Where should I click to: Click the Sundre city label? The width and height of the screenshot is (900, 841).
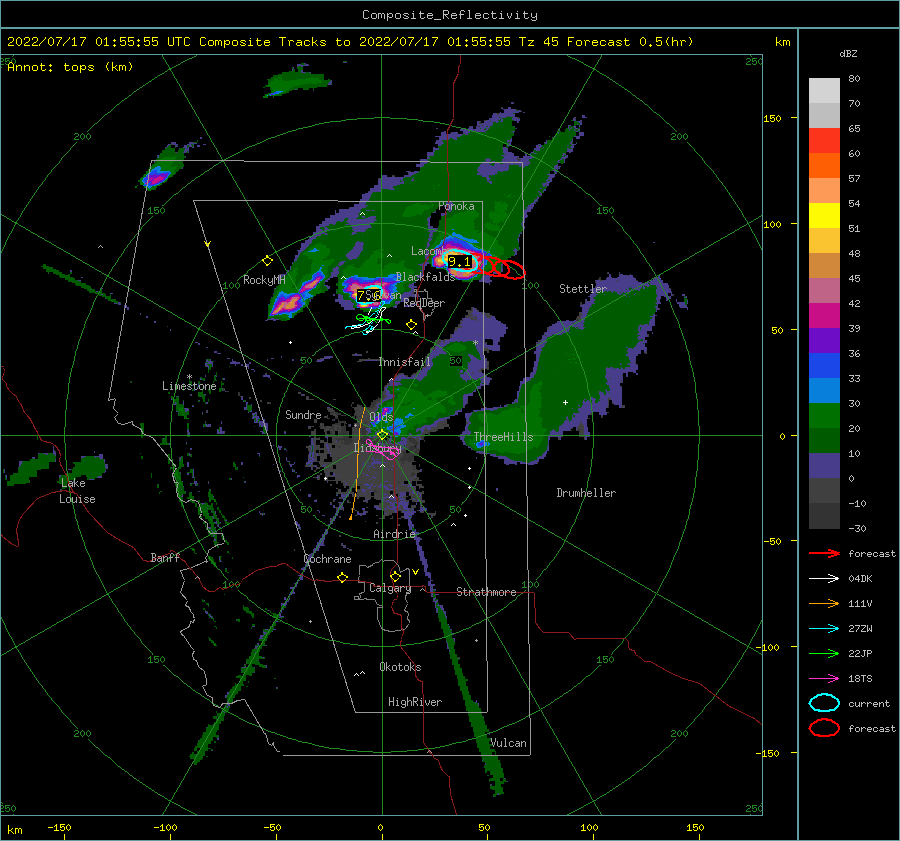pyautogui.click(x=303, y=415)
